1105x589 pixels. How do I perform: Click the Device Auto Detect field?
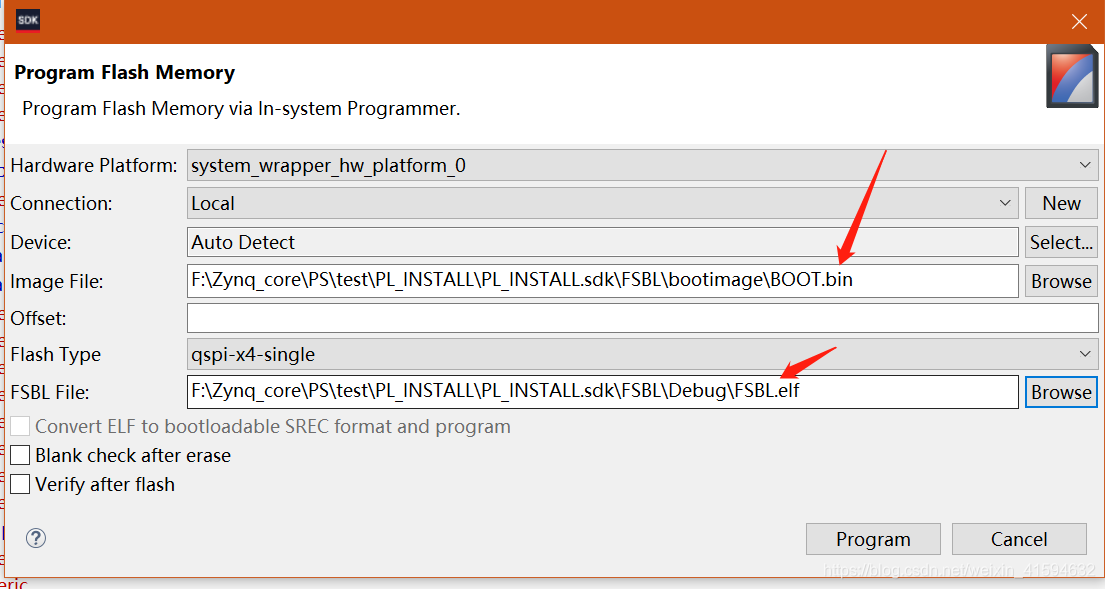click(x=603, y=242)
